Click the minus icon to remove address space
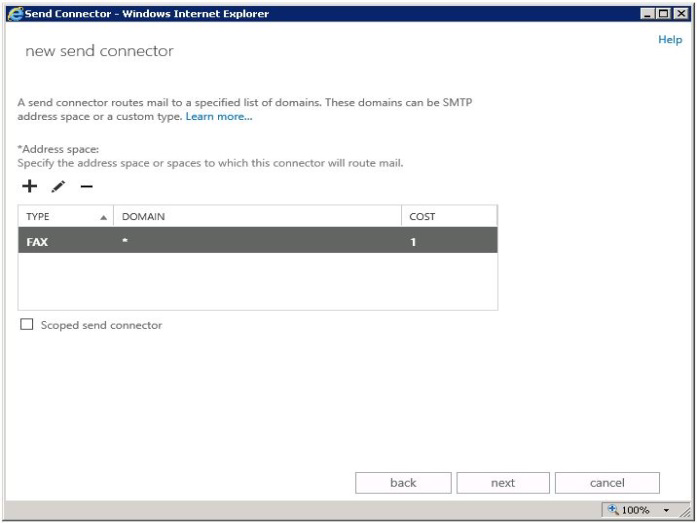 click(87, 187)
